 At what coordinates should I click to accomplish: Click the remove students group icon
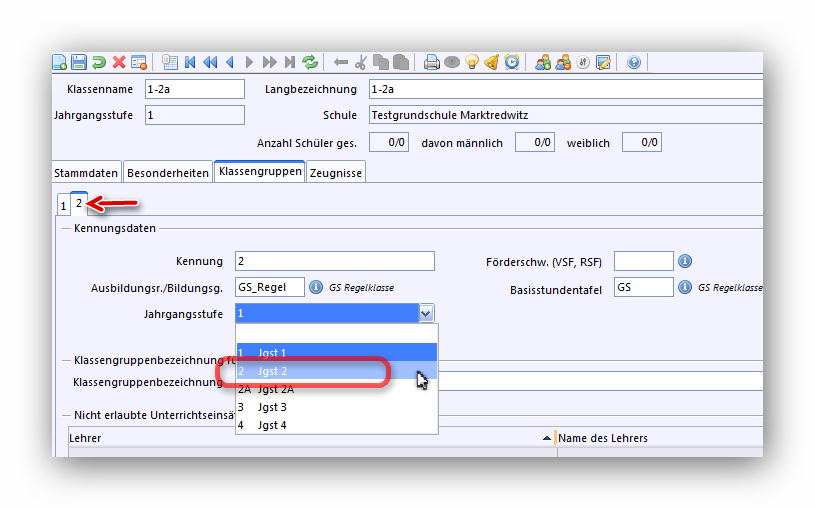click(x=563, y=62)
